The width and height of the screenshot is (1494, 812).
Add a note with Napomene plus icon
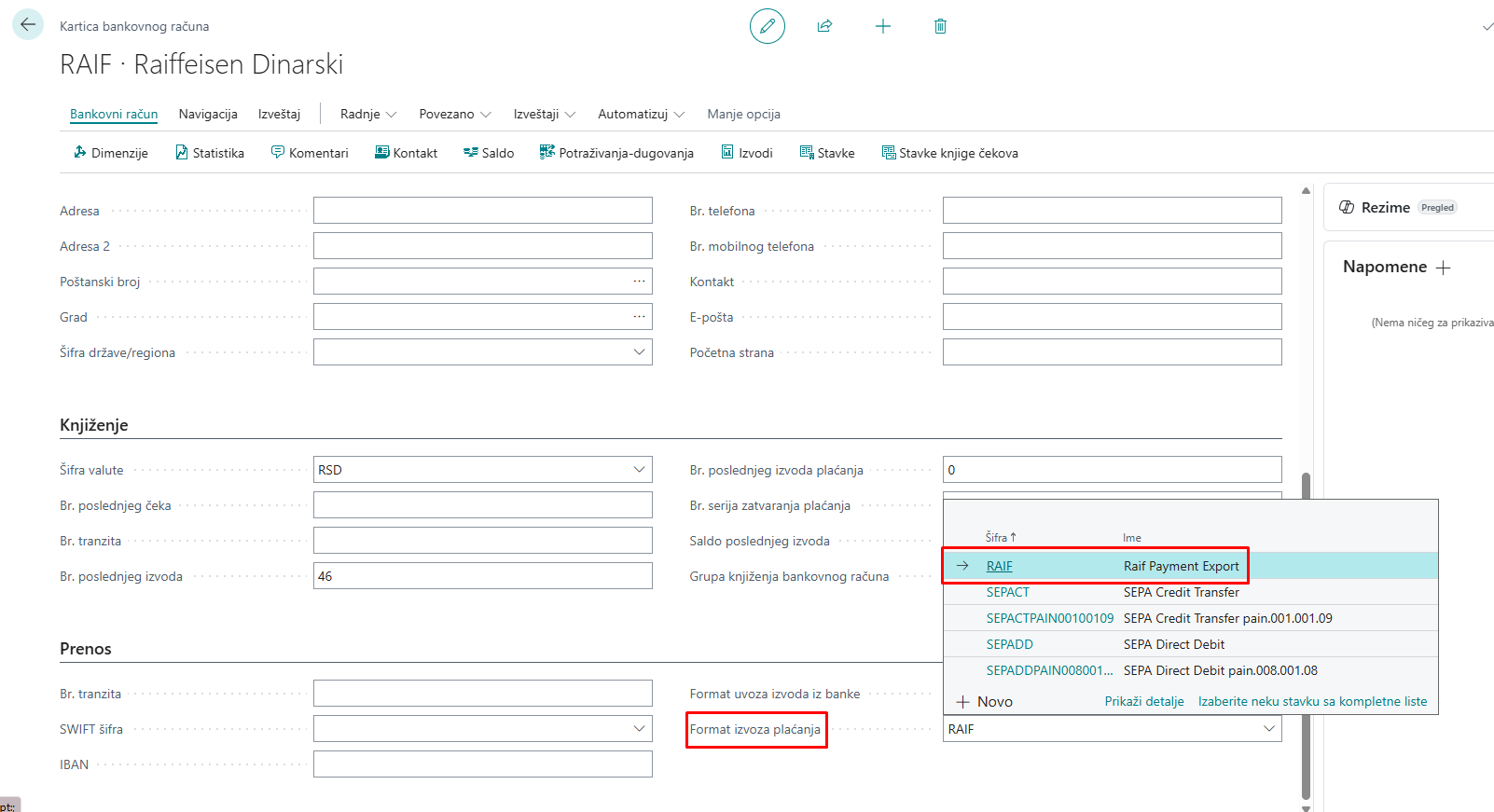point(1444,268)
